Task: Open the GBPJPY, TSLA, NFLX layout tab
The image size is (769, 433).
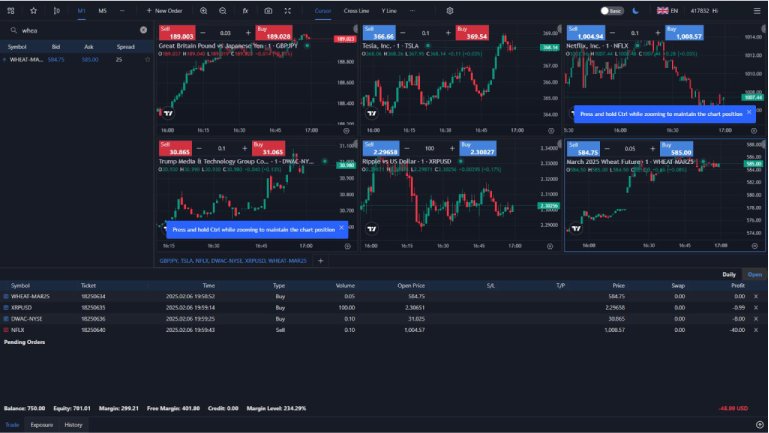Action: [233, 261]
